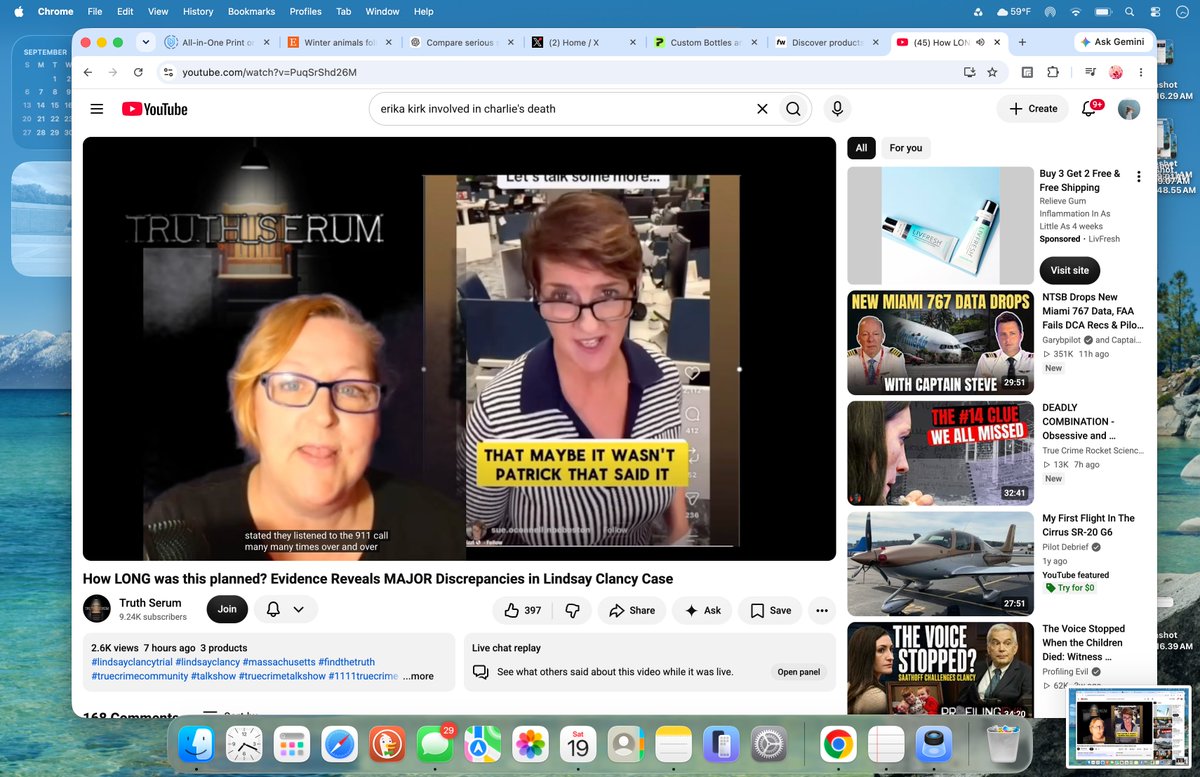Click the Chrome address bar URL
Screen dimensions: 1200x777
[270, 72]
